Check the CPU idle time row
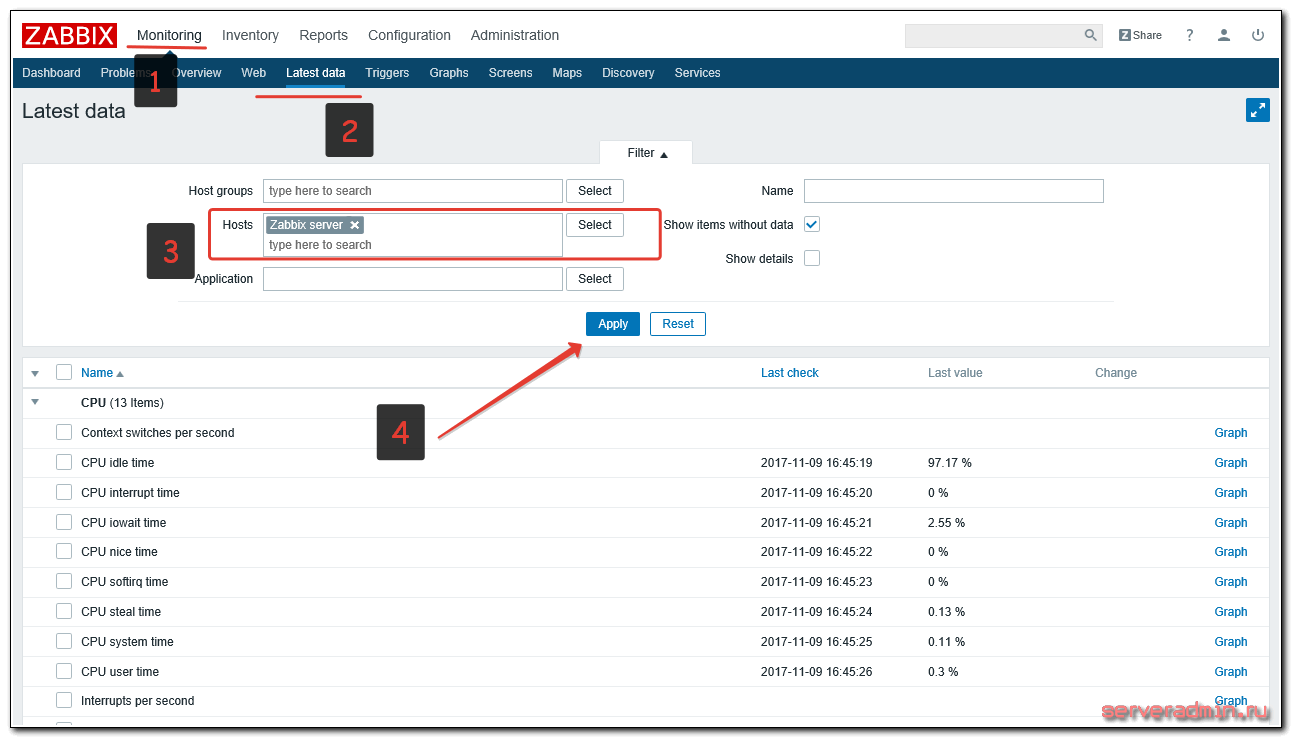The height and width of the screenshot is (739, 1293). click(64, 462)
